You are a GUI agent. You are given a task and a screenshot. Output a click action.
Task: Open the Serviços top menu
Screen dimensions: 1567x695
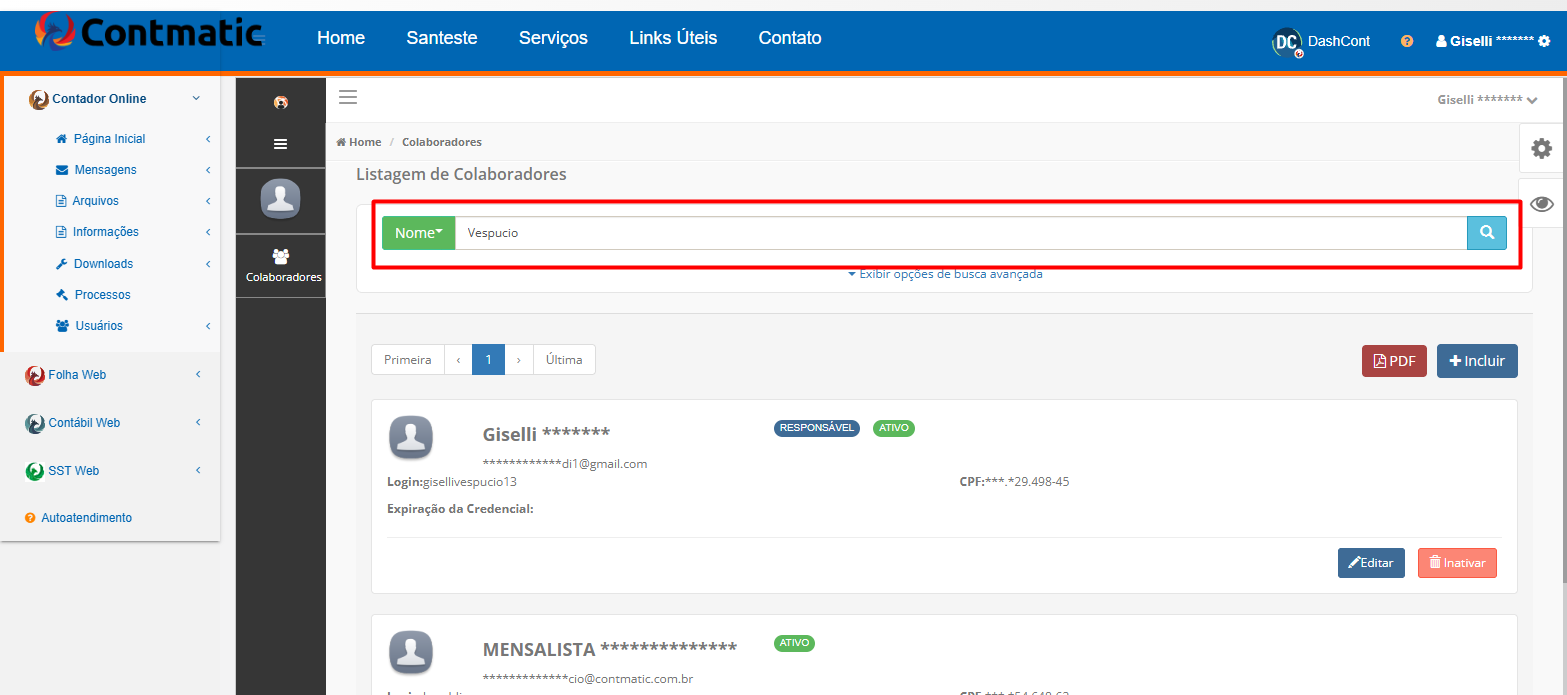(x=553, y=38)
